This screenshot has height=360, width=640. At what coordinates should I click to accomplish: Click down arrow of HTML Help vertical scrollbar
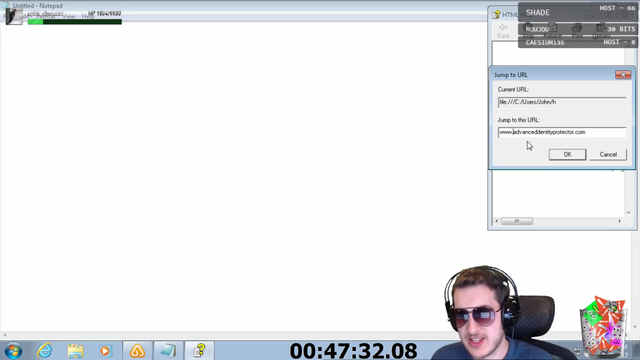[x=629, y=213]
